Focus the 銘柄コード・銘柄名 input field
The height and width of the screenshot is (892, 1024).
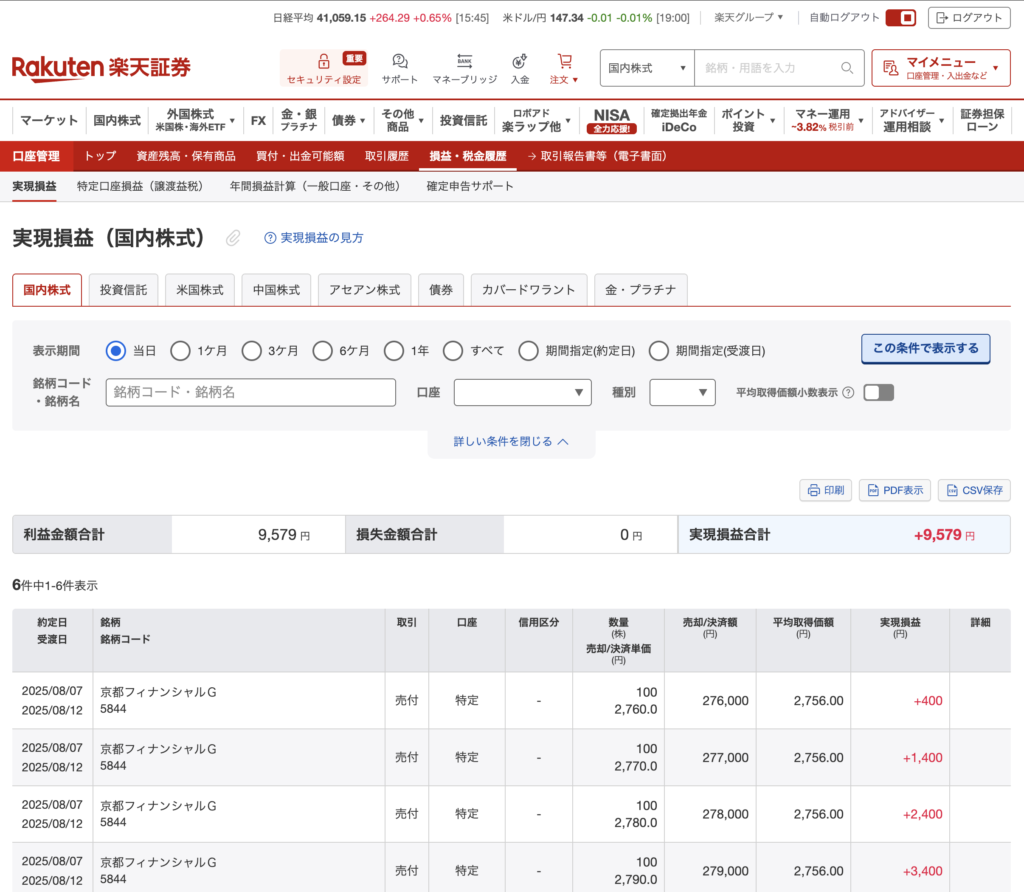point(251,392)
